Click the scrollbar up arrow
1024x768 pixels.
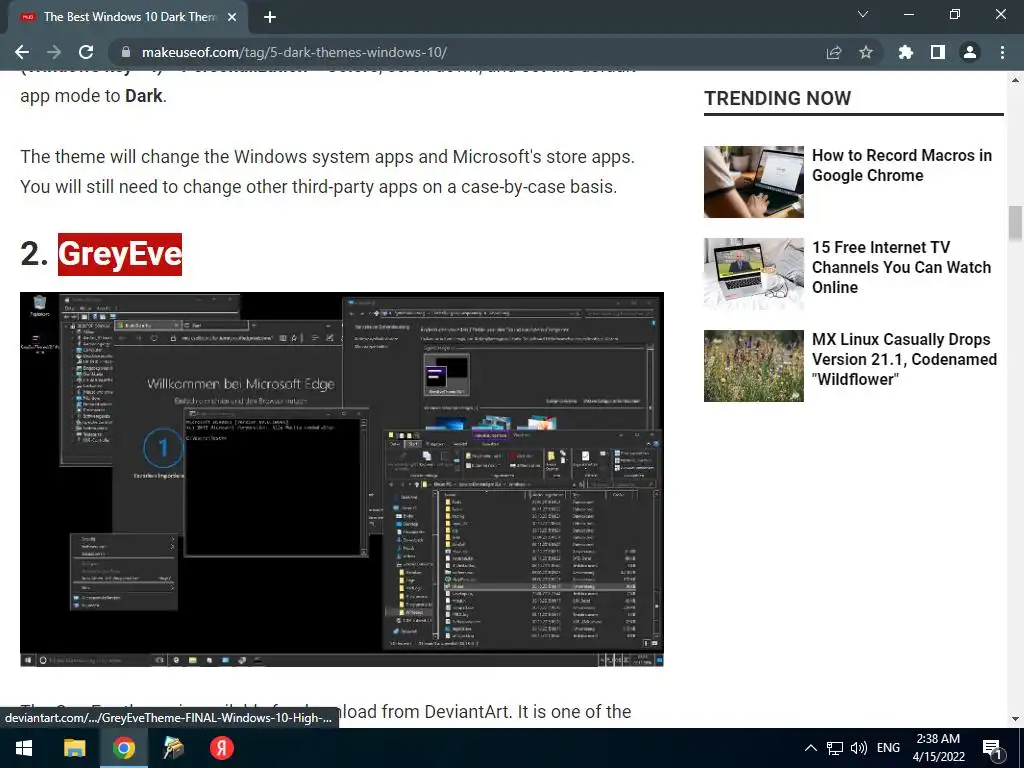click(x=1015, y=80)
